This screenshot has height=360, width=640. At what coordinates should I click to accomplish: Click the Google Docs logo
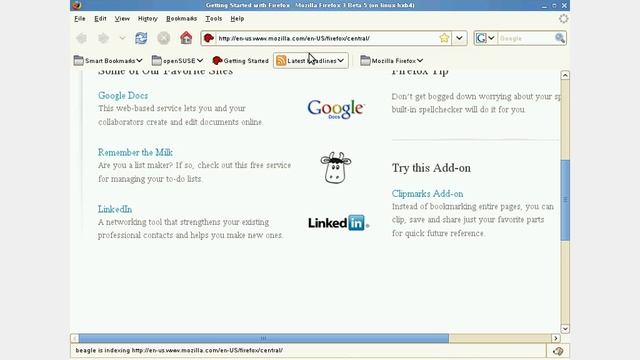click(x=336, y=109)
